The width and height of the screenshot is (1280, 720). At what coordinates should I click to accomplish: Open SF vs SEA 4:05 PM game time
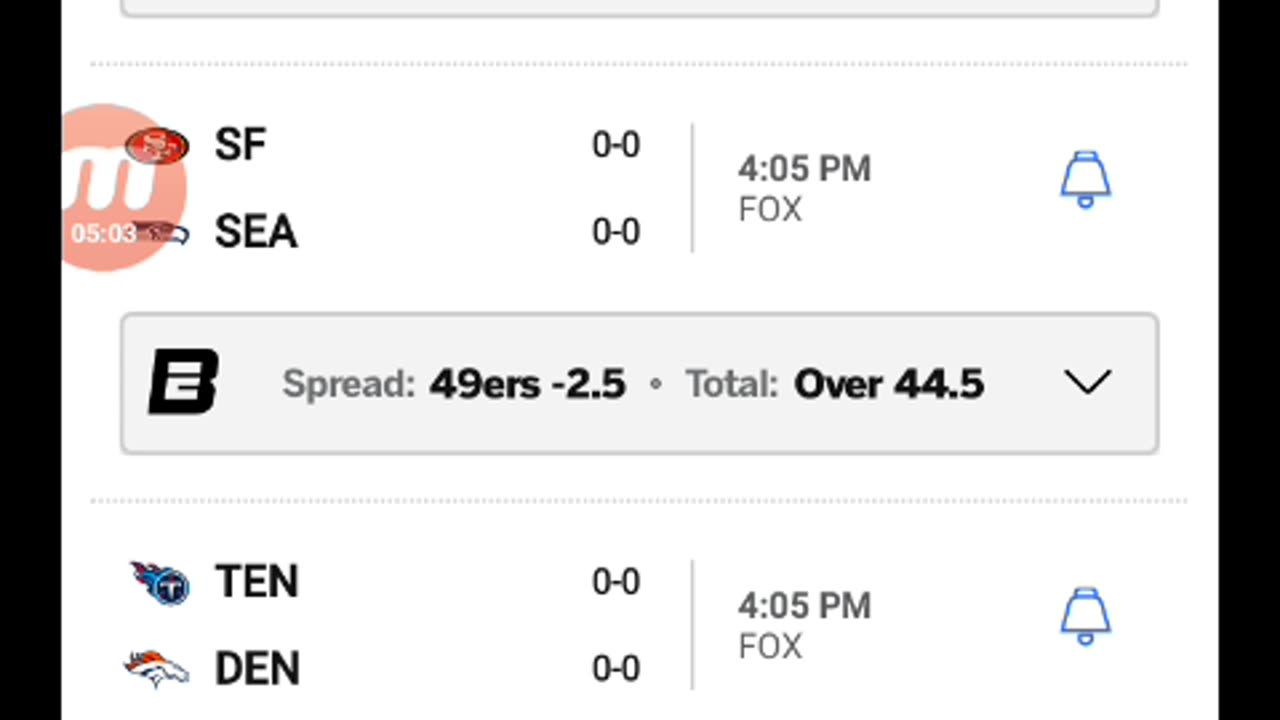click(x=804, y=169)
